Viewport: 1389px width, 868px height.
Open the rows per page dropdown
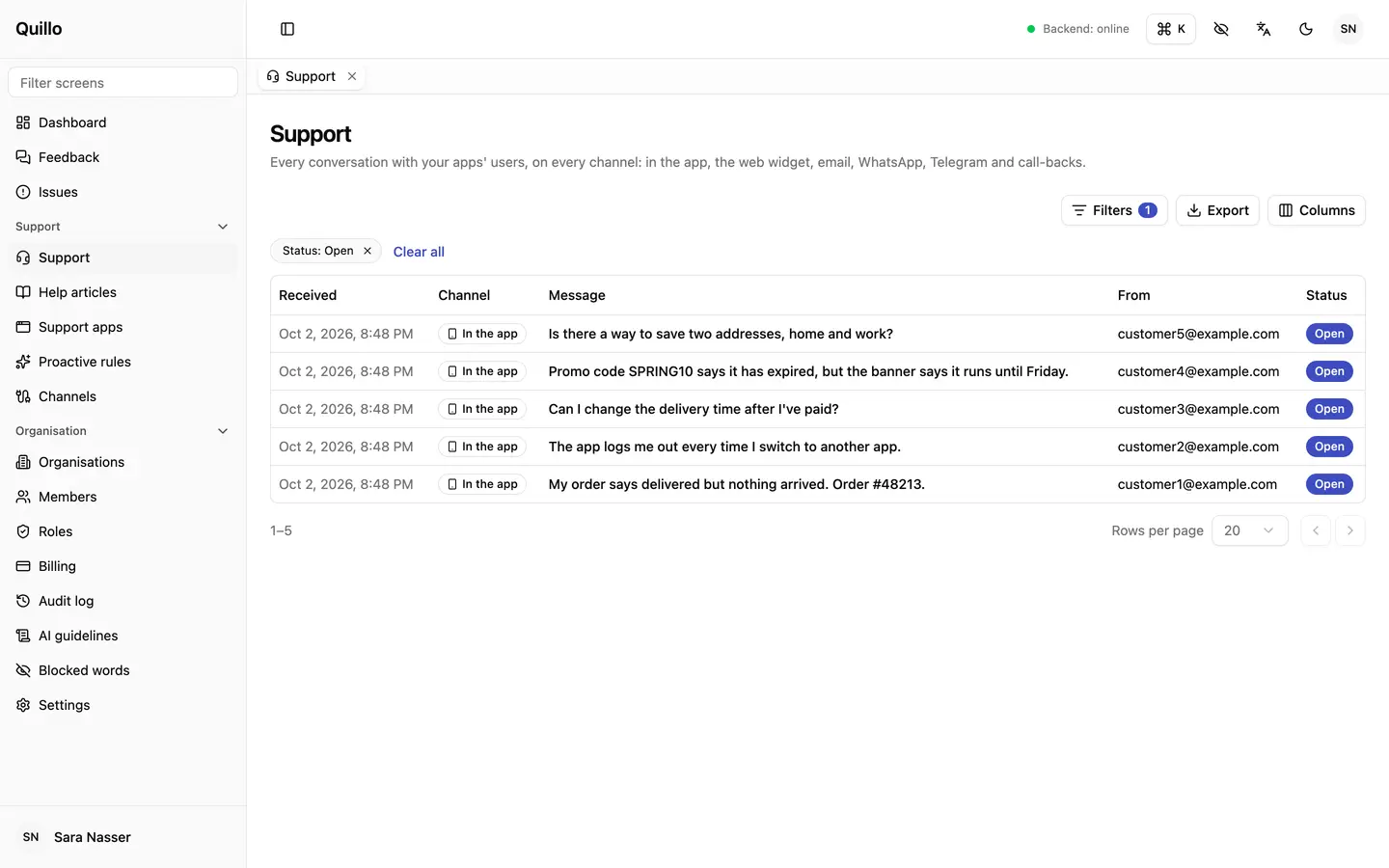pos(1250,530)
